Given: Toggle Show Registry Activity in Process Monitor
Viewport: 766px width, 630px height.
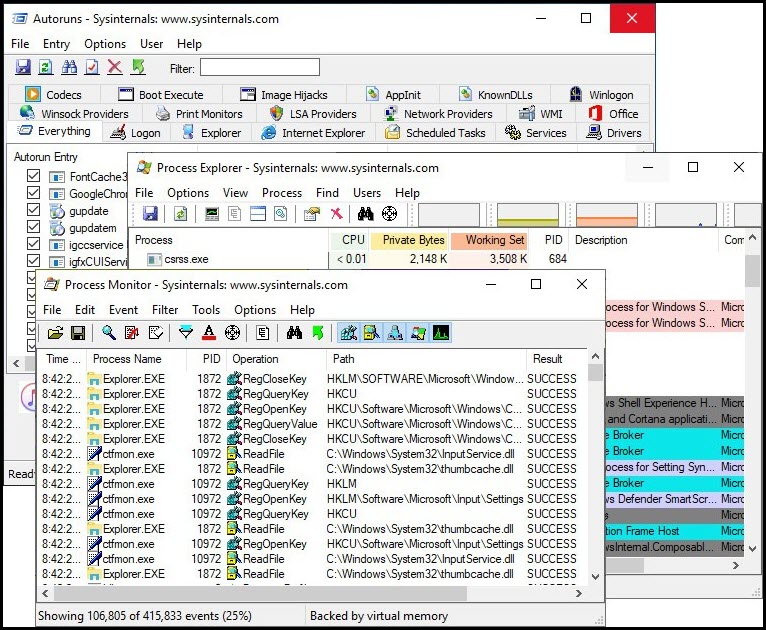Looking at the screenshot, I should coord(348,333).
